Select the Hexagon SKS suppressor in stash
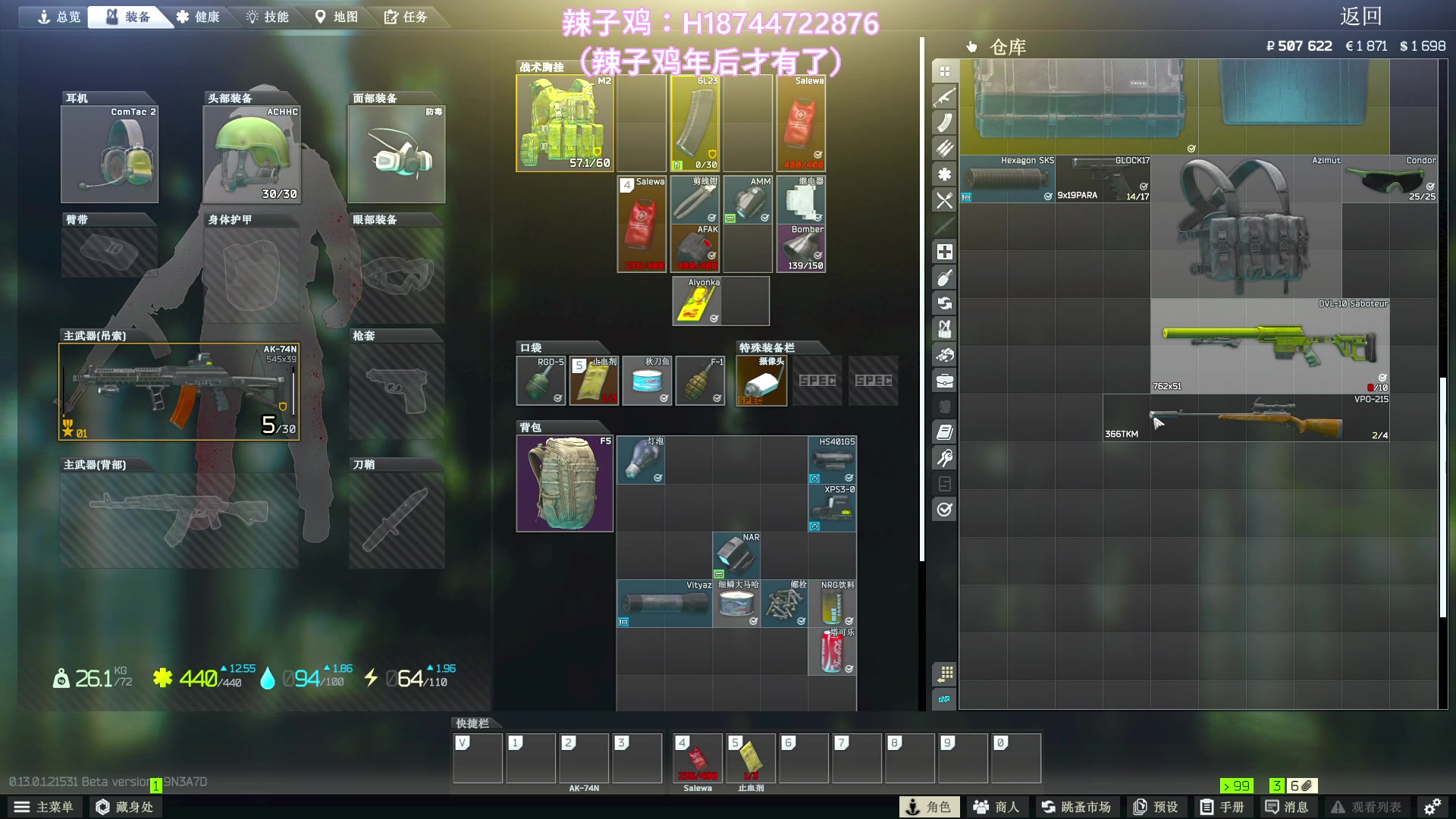 pyautogui.click(x=1008, y=179)
